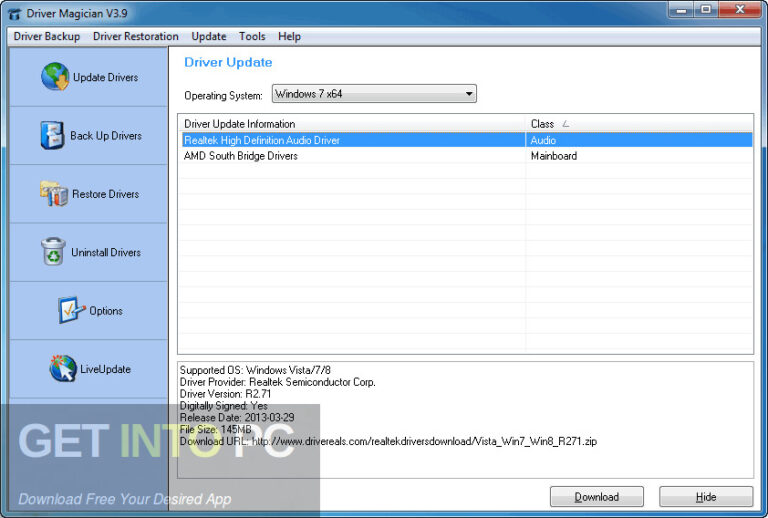Click the Driver Update heading

pyautogui.click(x=228, y=62)
